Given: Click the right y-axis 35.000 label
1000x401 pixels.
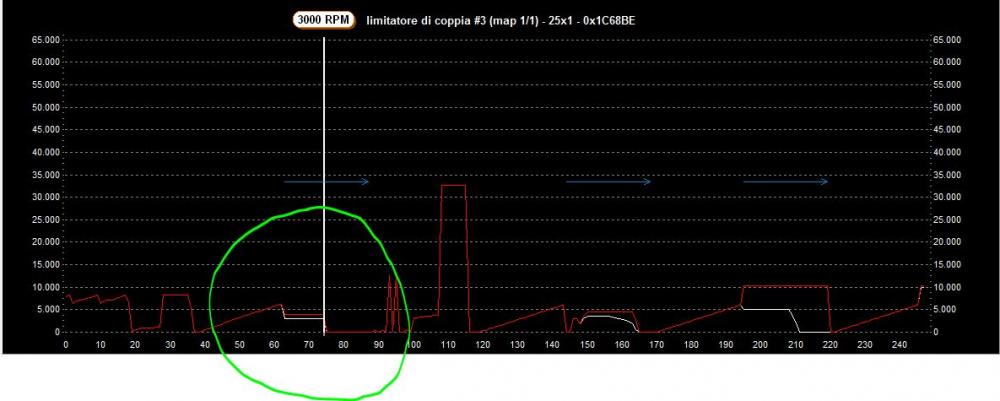Looking at the screenshot, I should click(x=946, y=176).
